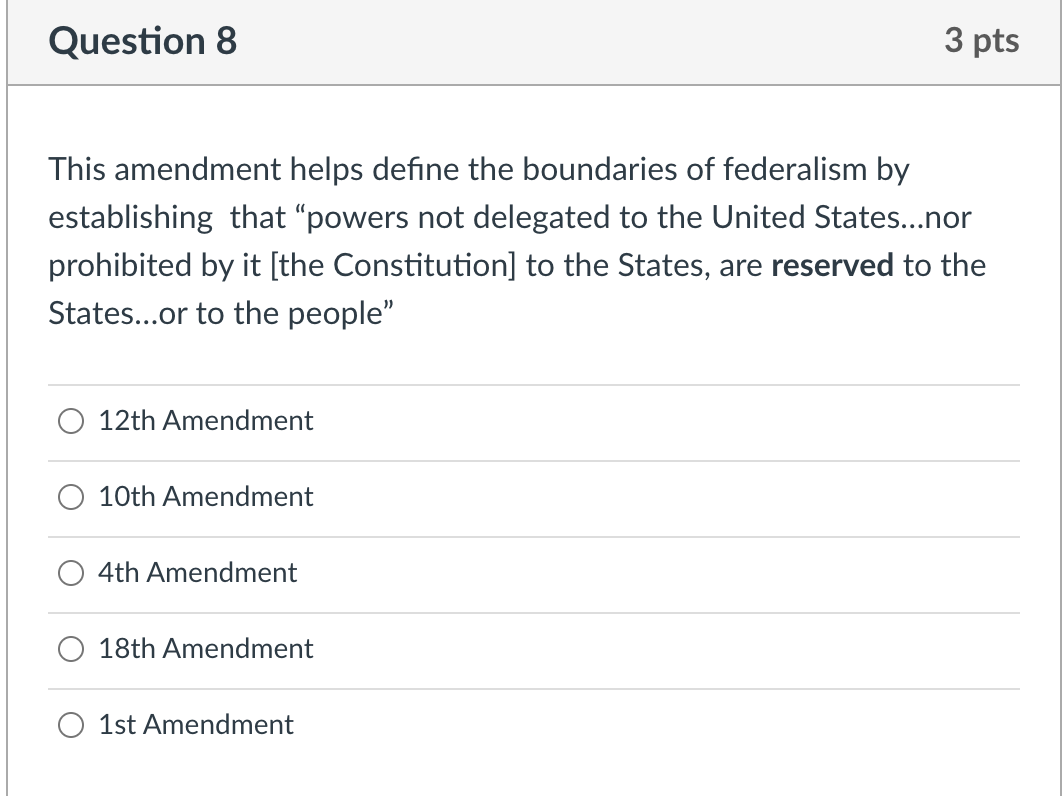Select the 18th Amendment radio button
The image size is (1064, 796).
[x=70, y=649]
